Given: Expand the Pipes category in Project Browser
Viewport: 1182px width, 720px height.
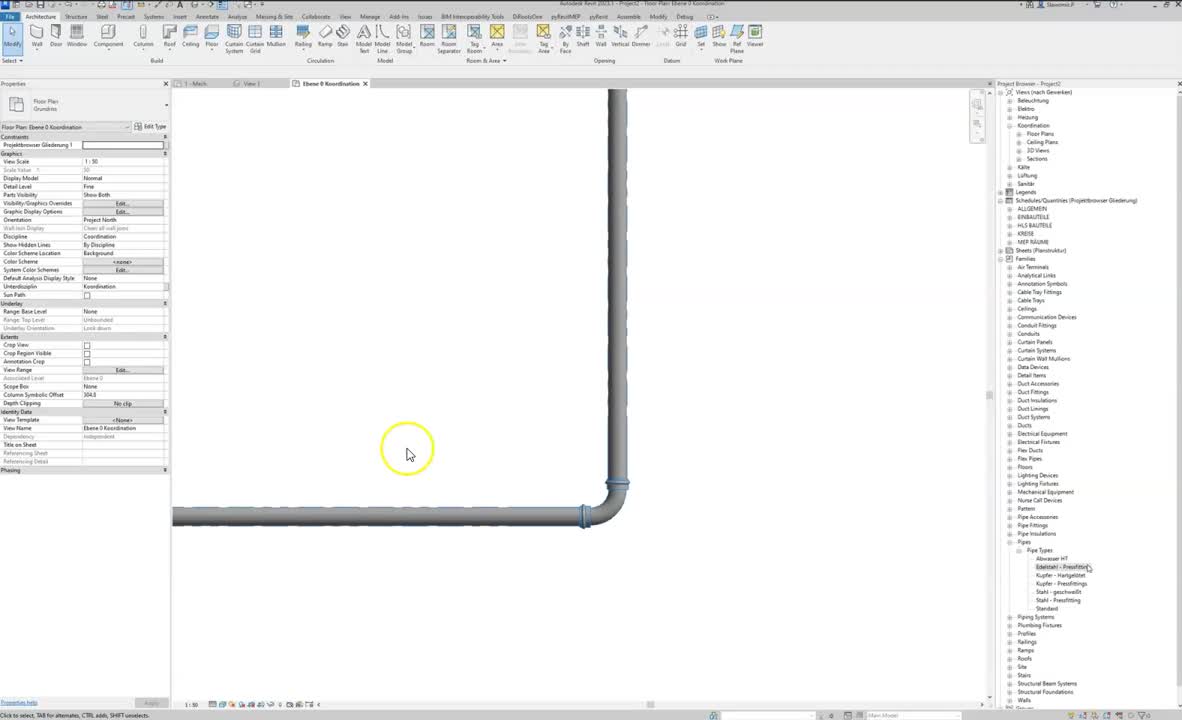Looking at the screenshot, I should [x=1009, y=542].
